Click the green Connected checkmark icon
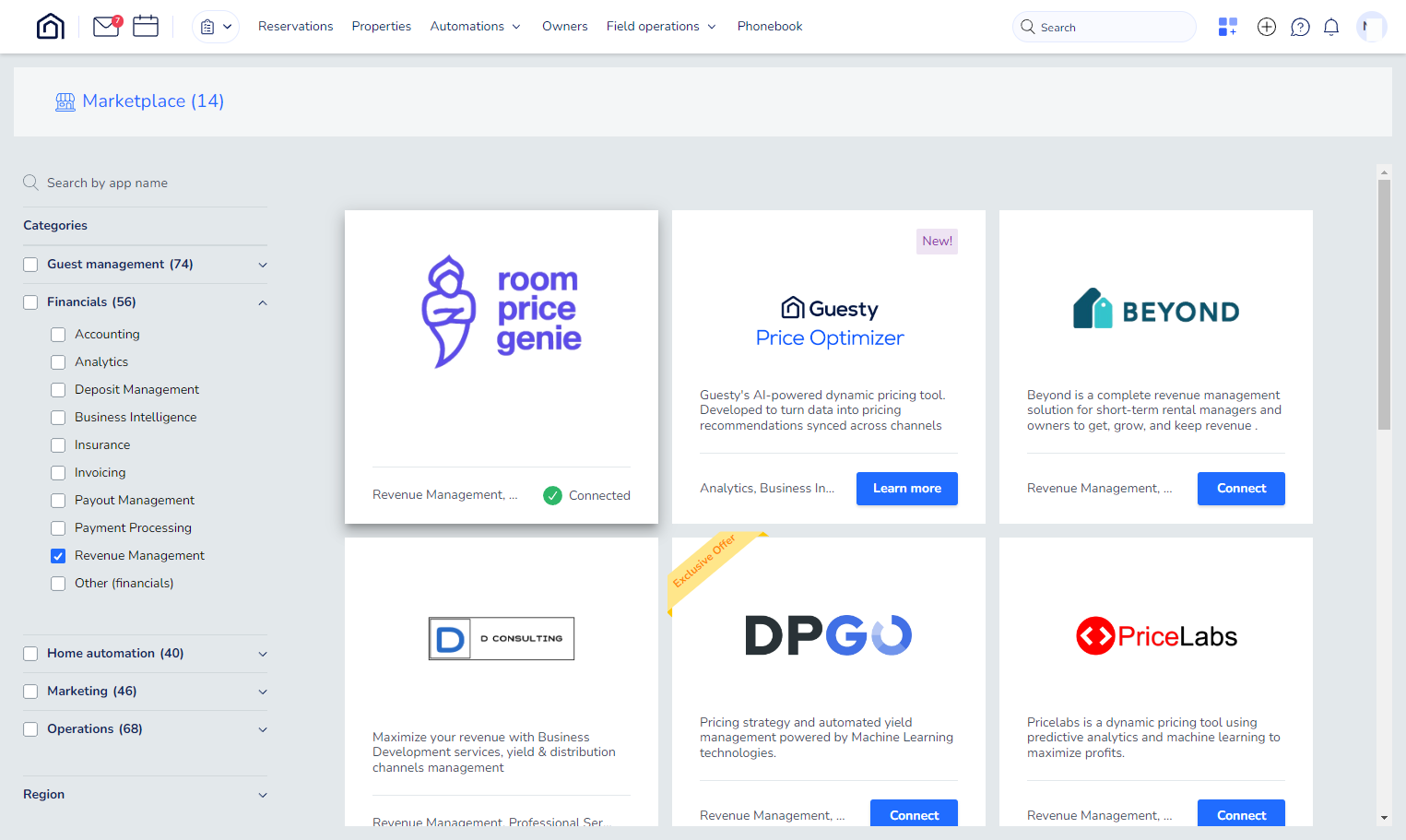The height and width of the screenshot is (840, 1406). [552, 495]
